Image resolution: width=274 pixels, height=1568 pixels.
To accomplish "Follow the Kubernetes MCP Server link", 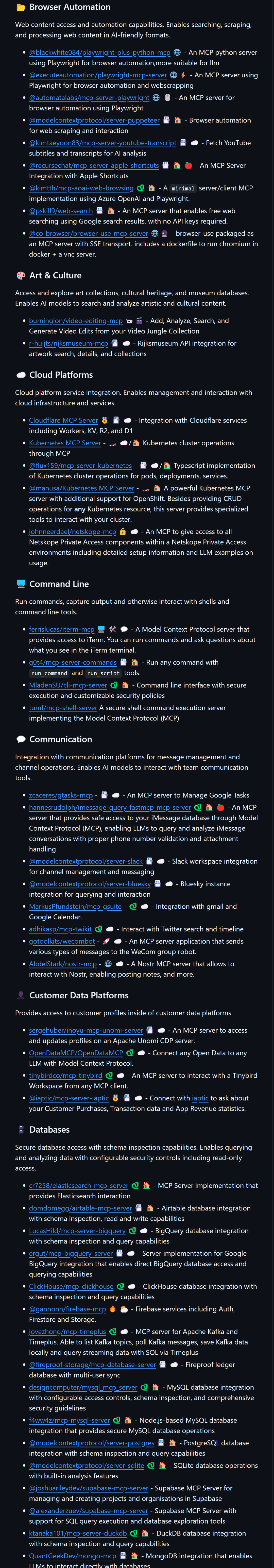I will tap(64, 442).
